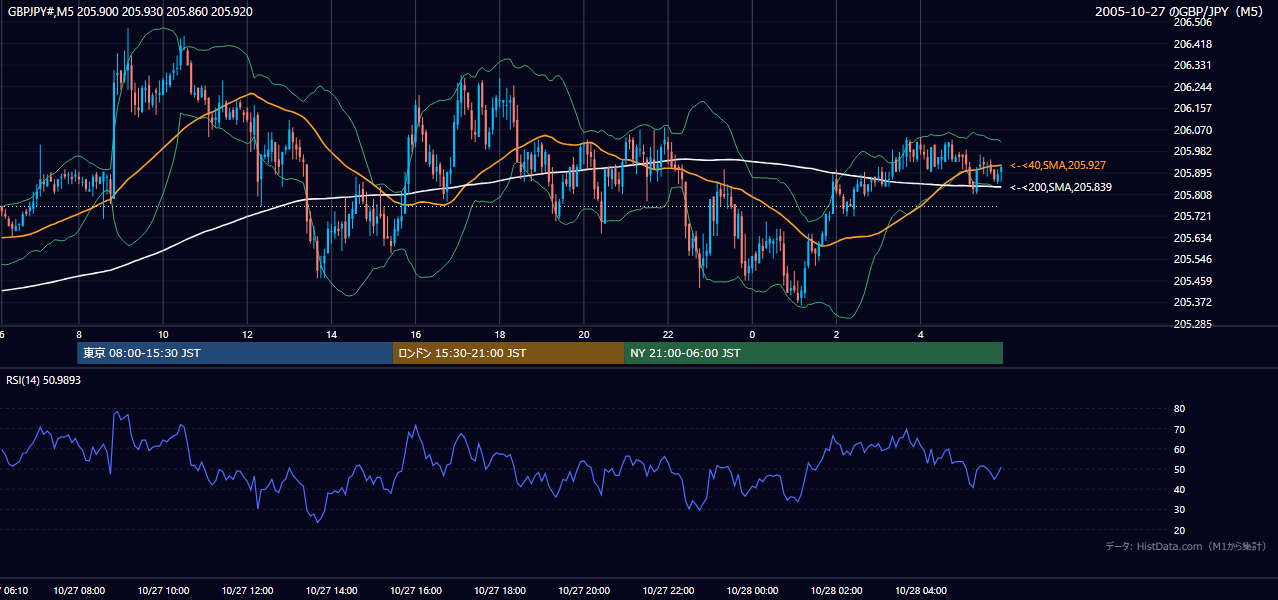Click the 10/27 20:00 time label
This screenshot has height=600, width=1278.
point(584,591)
